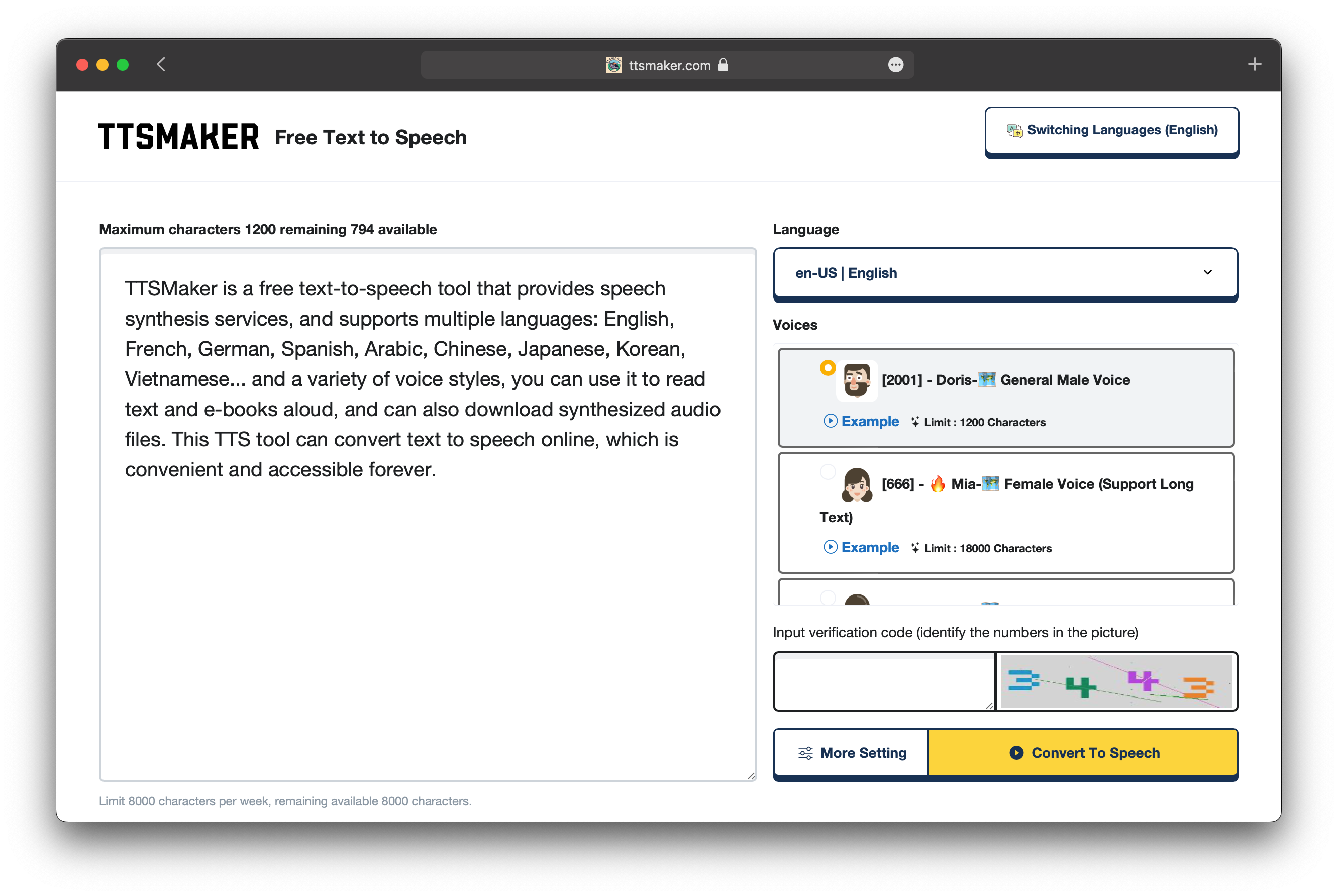Click the CAPTCHA verification input field

pyautogui.click(x=884, y=682)
